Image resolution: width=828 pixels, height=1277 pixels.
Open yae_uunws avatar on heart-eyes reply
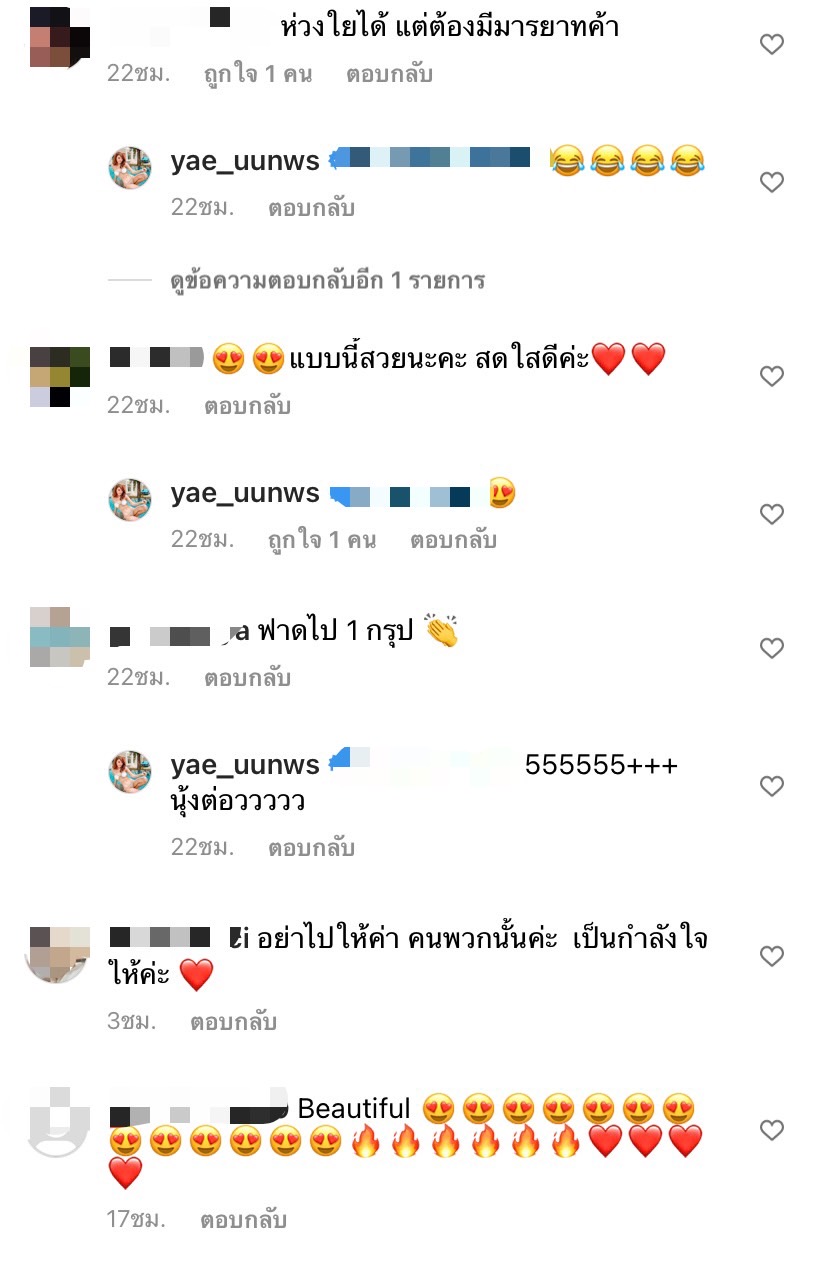(130, 499)
